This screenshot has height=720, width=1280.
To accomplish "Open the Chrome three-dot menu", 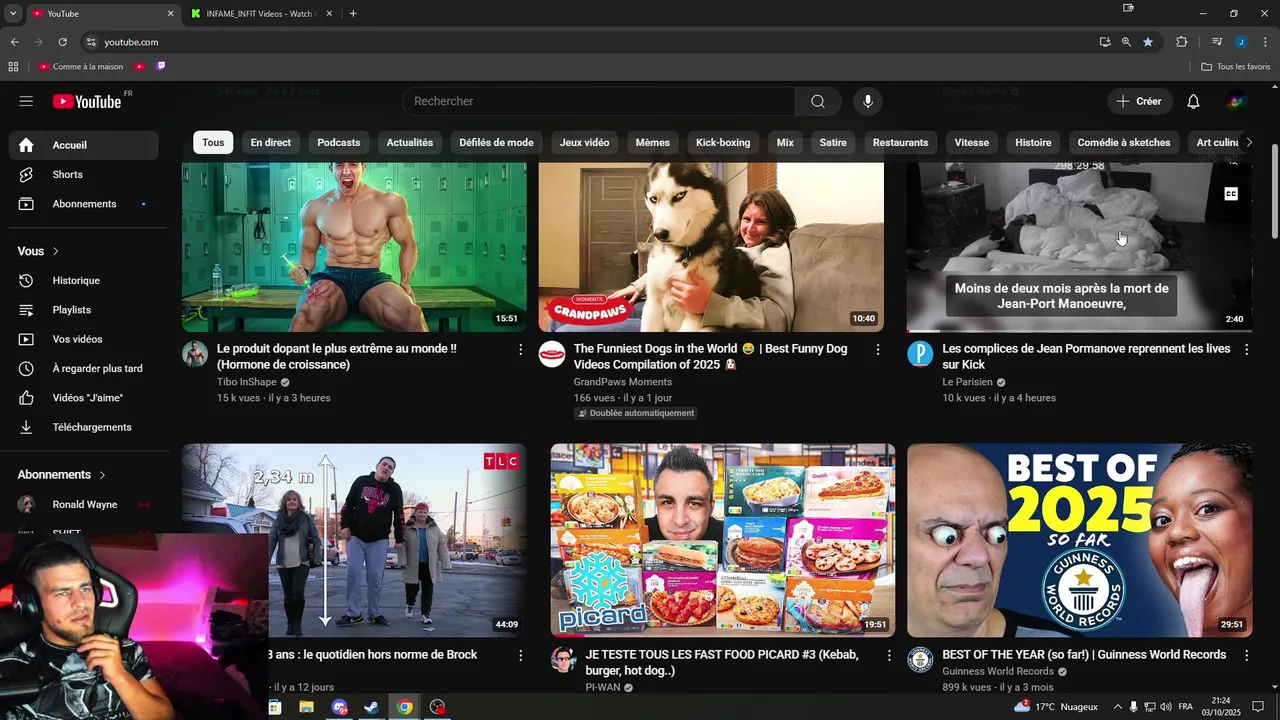I will click(x=1265, y=42).
